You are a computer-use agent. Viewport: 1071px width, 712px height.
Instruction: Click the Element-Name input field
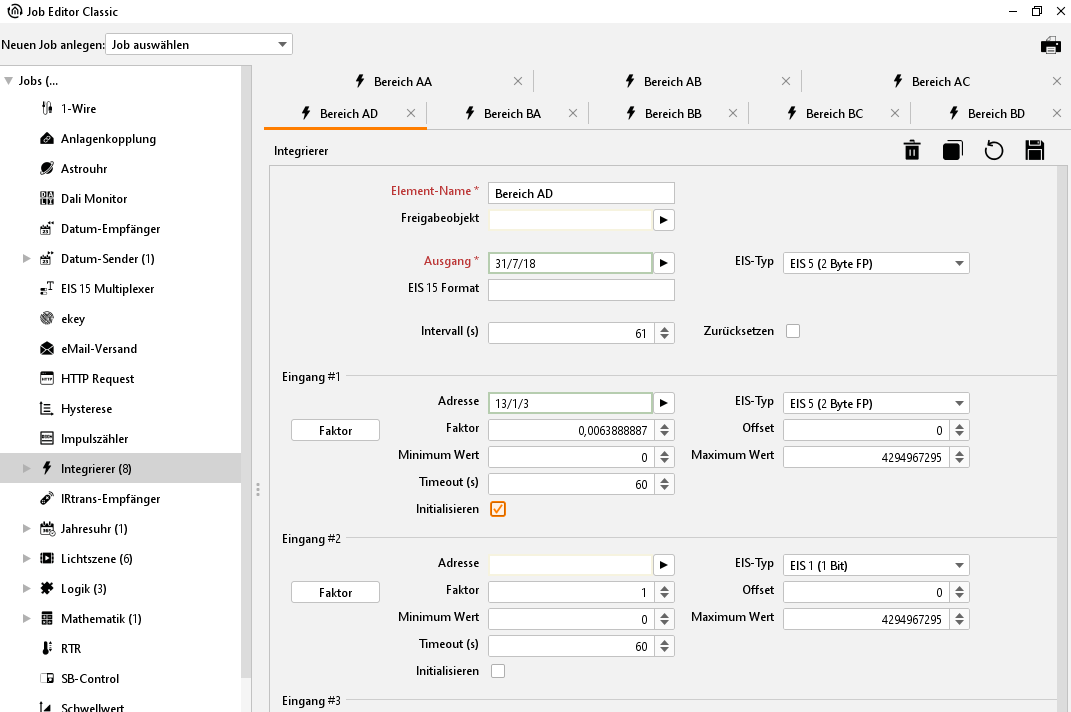click(581, 194)
